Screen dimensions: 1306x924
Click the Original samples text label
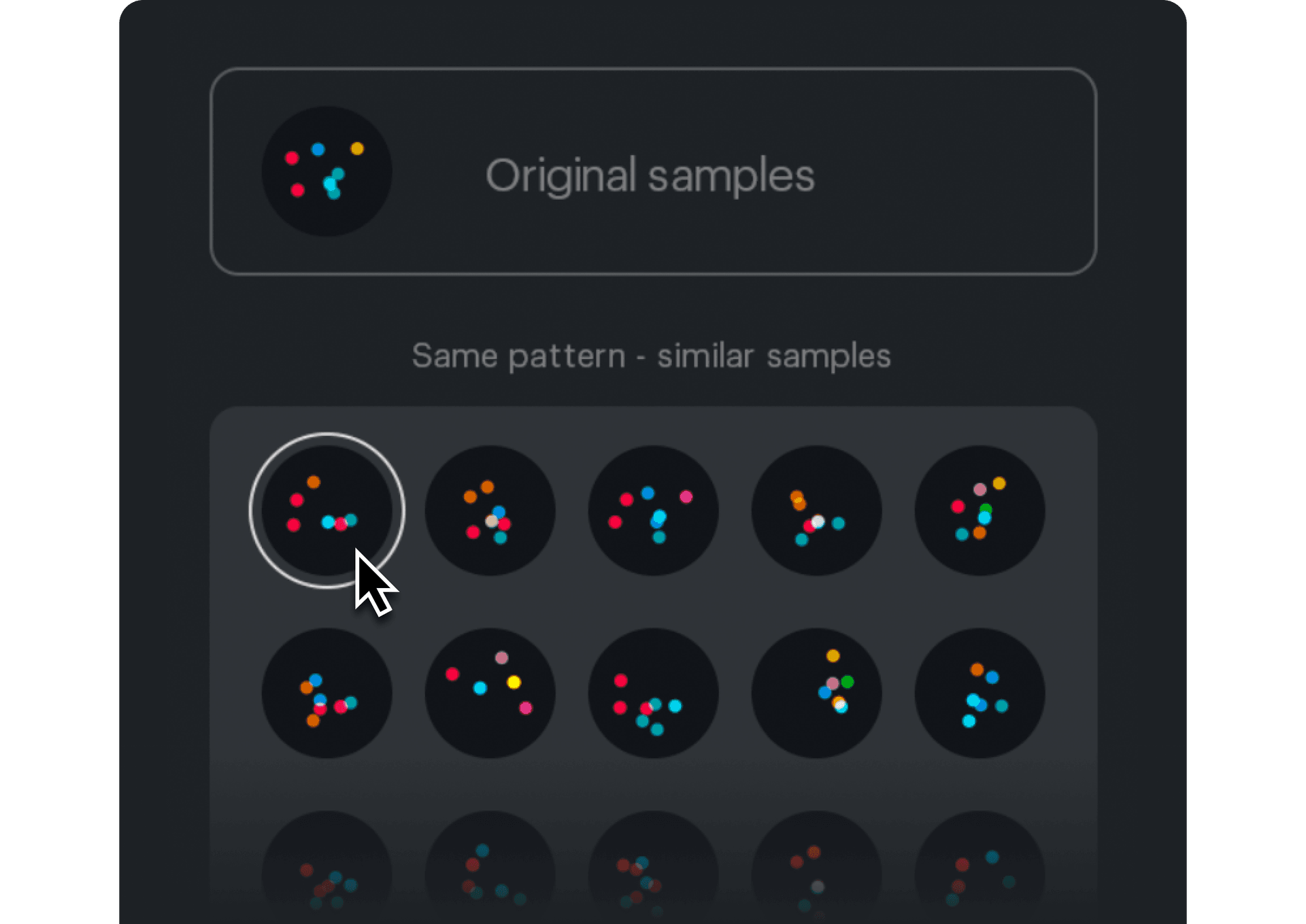tap(650, 175)
